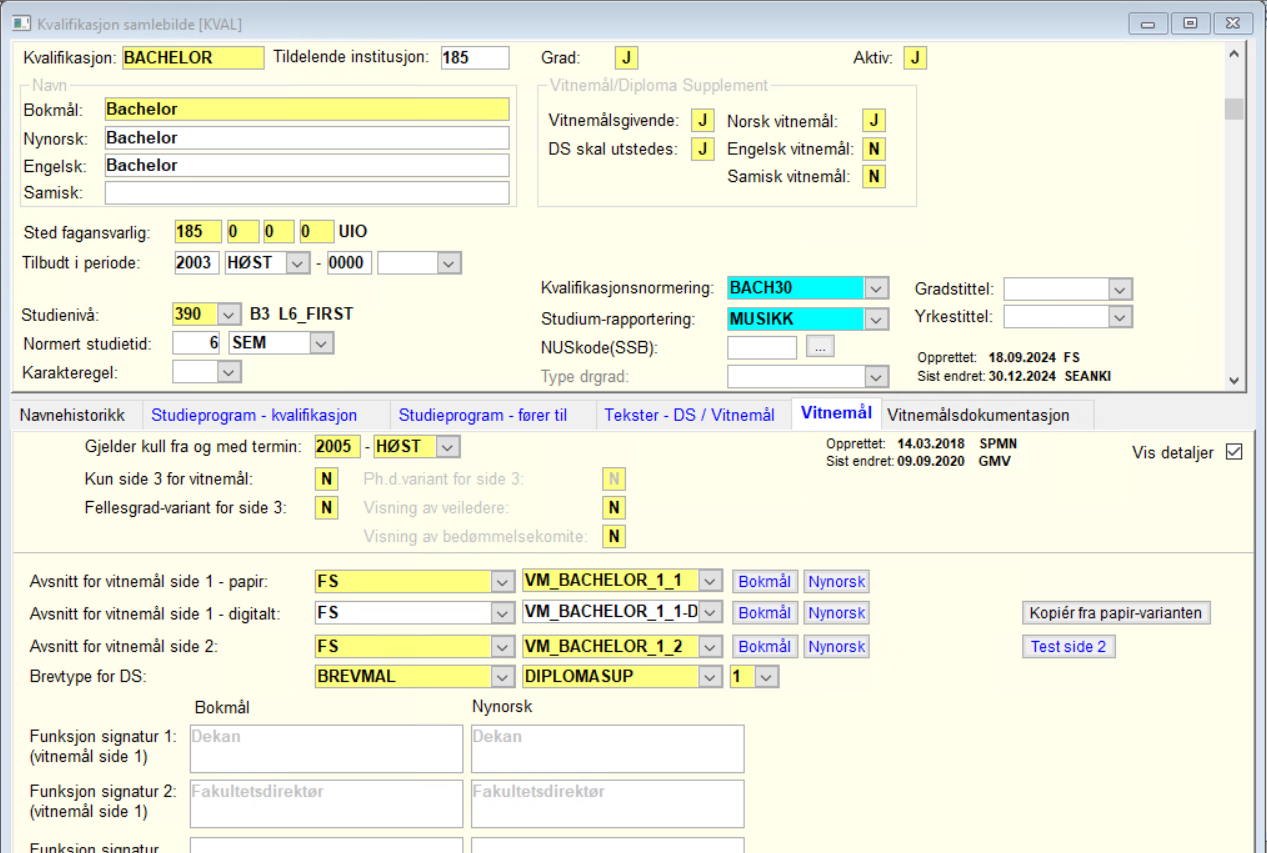Open the Kvalifikasjonsnormering BACH30 dropdown
The image size is (1267, 853).
(x=876, y=288)
